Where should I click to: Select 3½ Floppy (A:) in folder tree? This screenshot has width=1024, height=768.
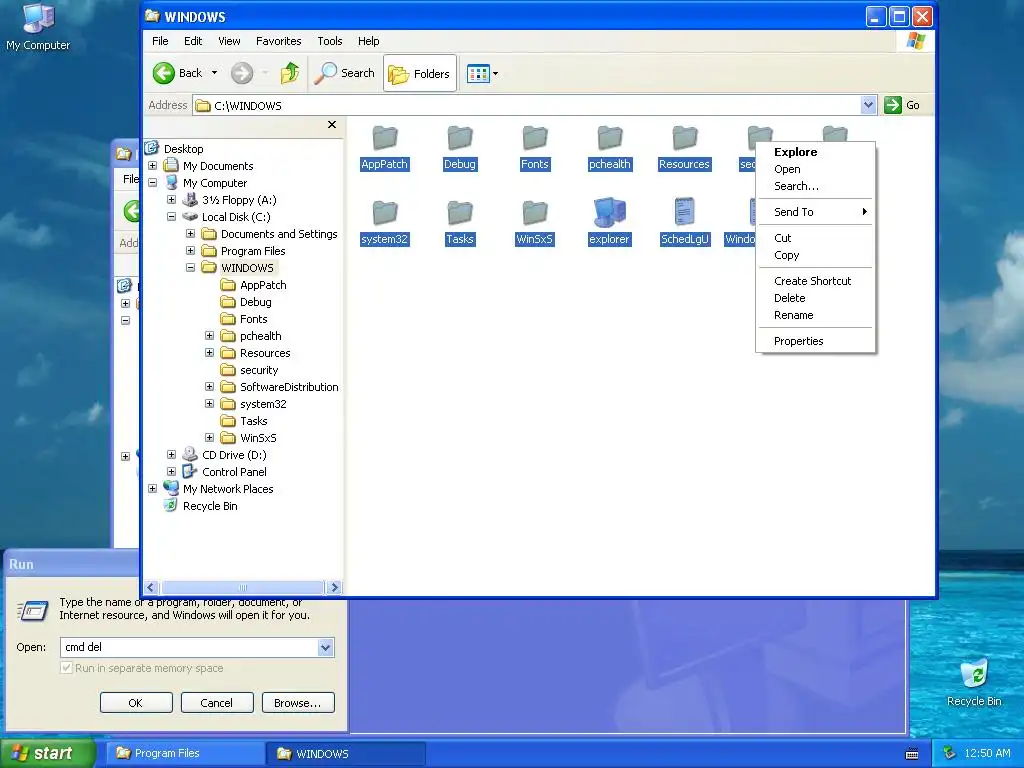(238, 200)
